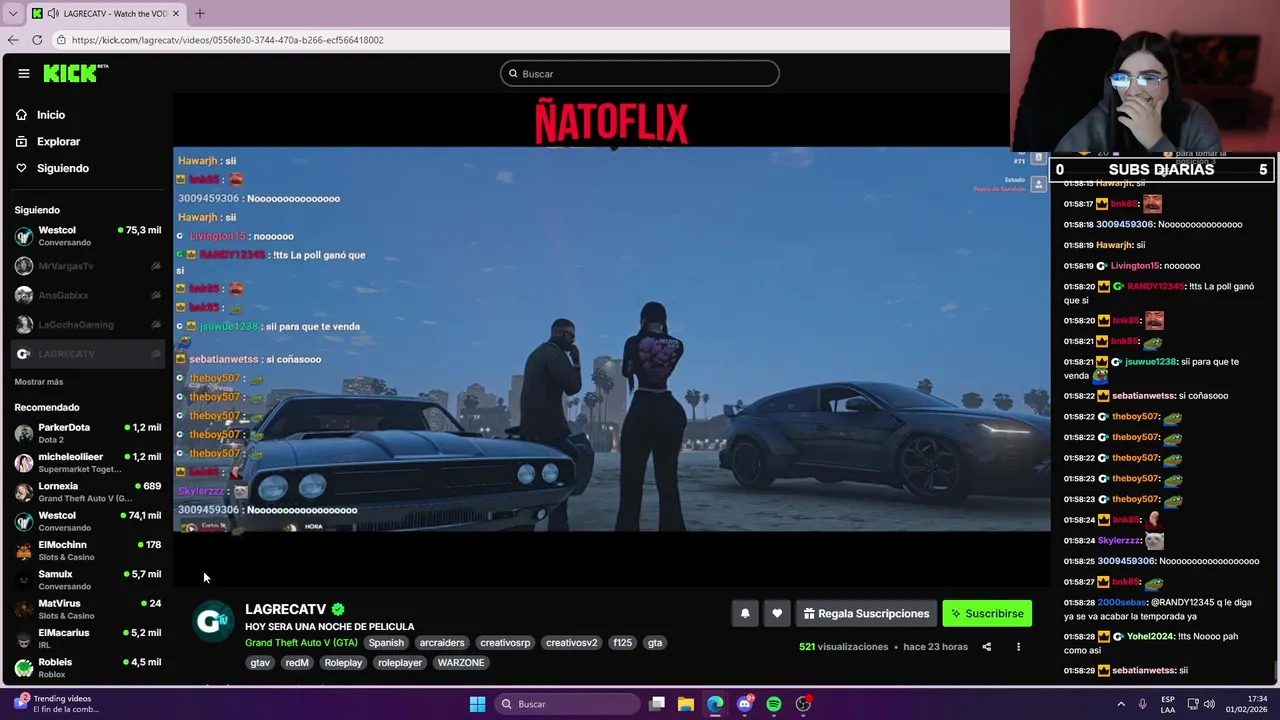Go back in the browser
Image resolution: width=1280 pixels, height=720 pixels.
(x=12, y=40)
